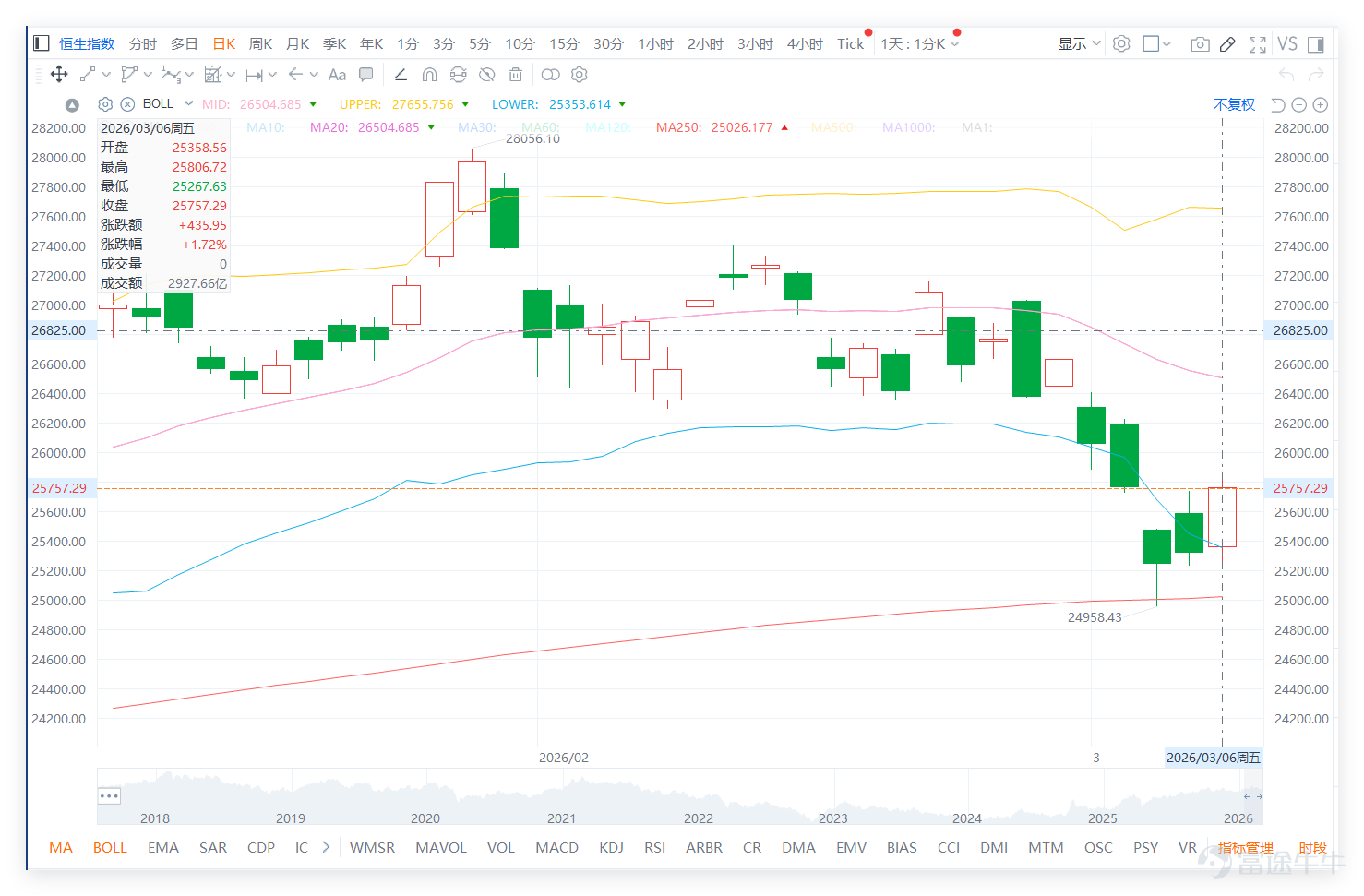
Task: Select the pencil line style tool
Action: click(x=401, y=75)
